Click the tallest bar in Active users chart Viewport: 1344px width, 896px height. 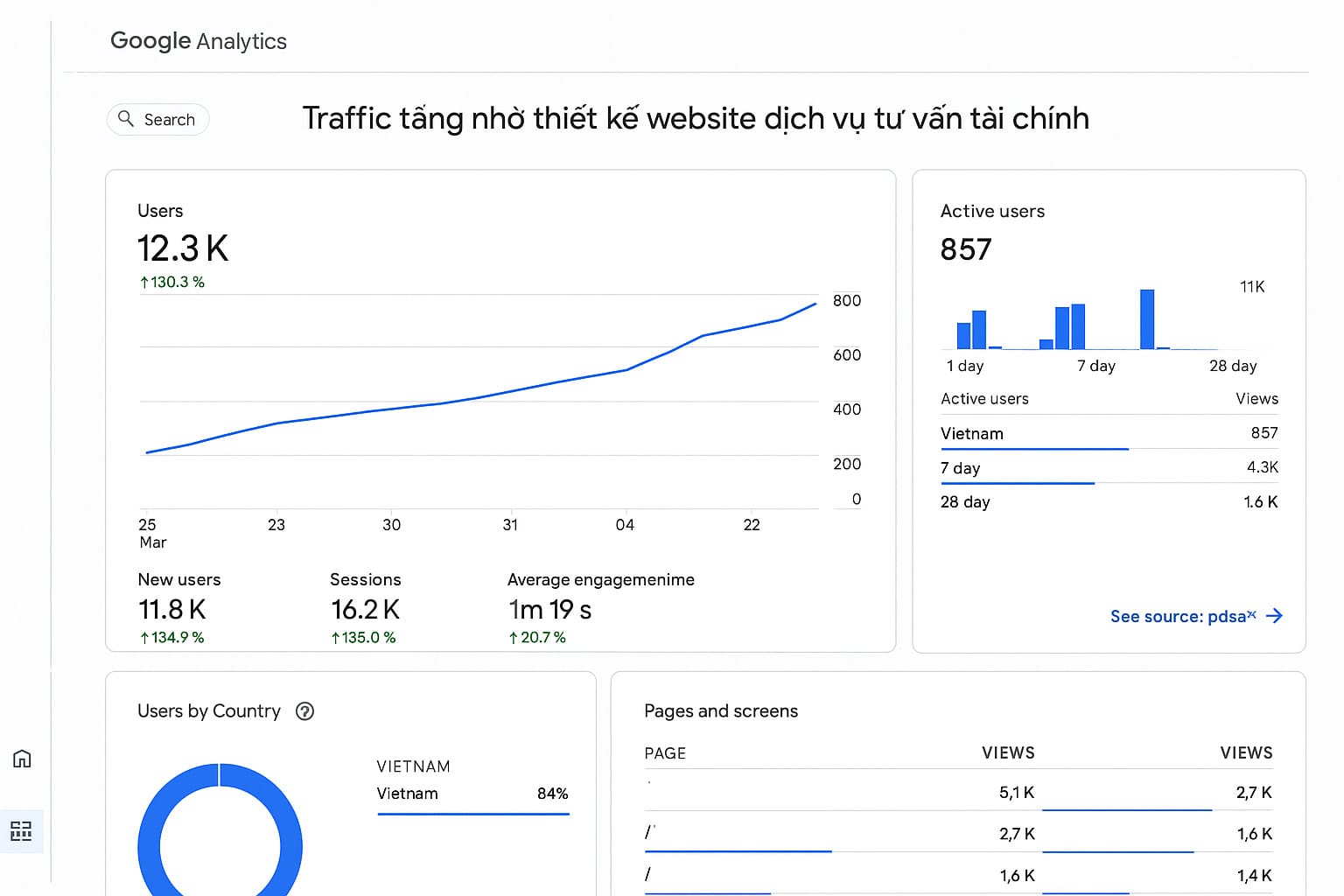(x=1147, y=319)
